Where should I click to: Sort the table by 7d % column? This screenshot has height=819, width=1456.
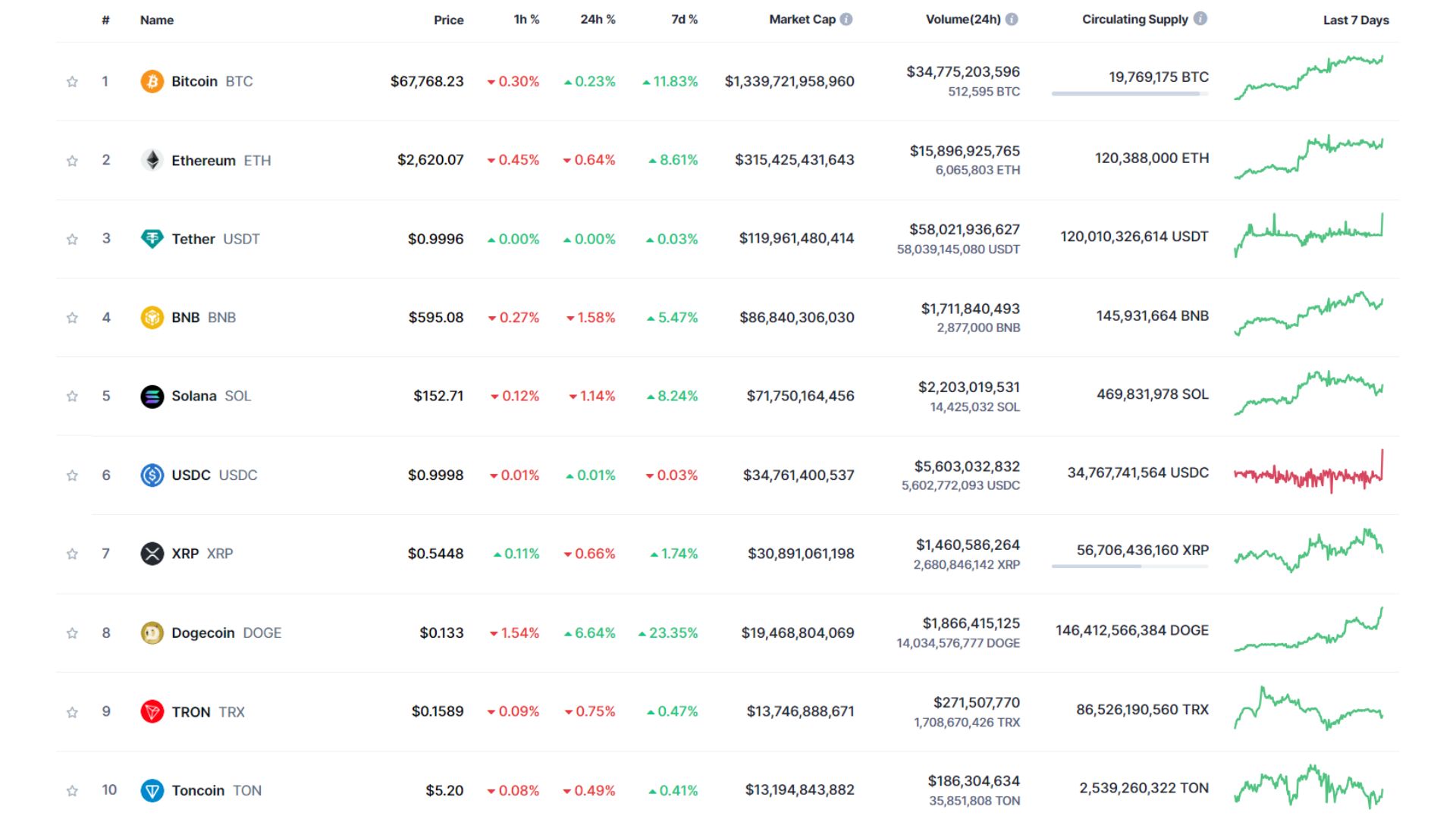[681, 20]
